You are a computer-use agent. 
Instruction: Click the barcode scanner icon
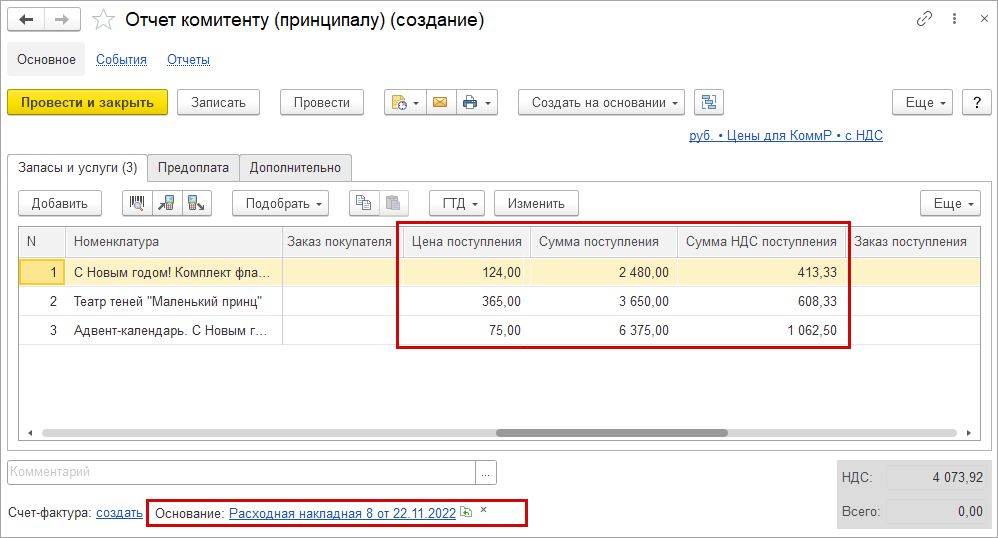click(x=137, y=204)
